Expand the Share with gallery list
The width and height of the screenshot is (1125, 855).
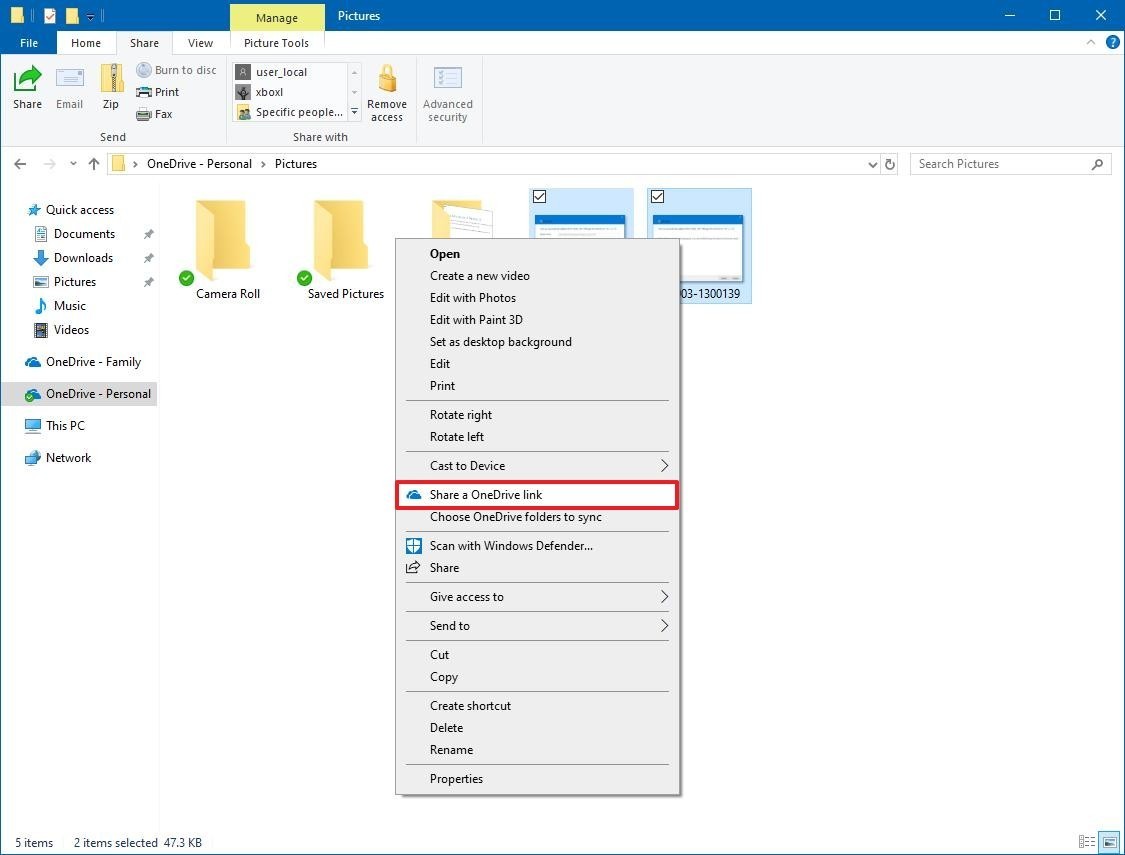point(354,112)
